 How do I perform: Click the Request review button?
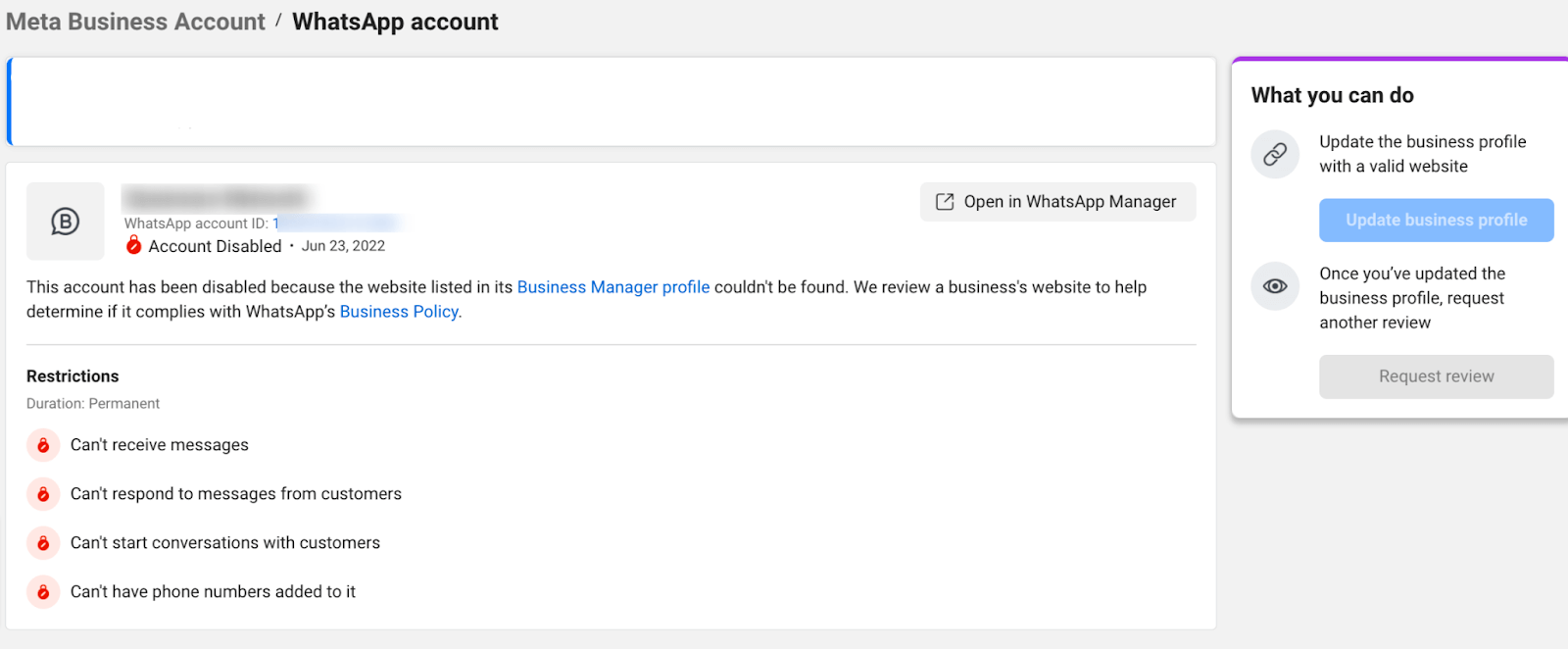point(1436,376)
